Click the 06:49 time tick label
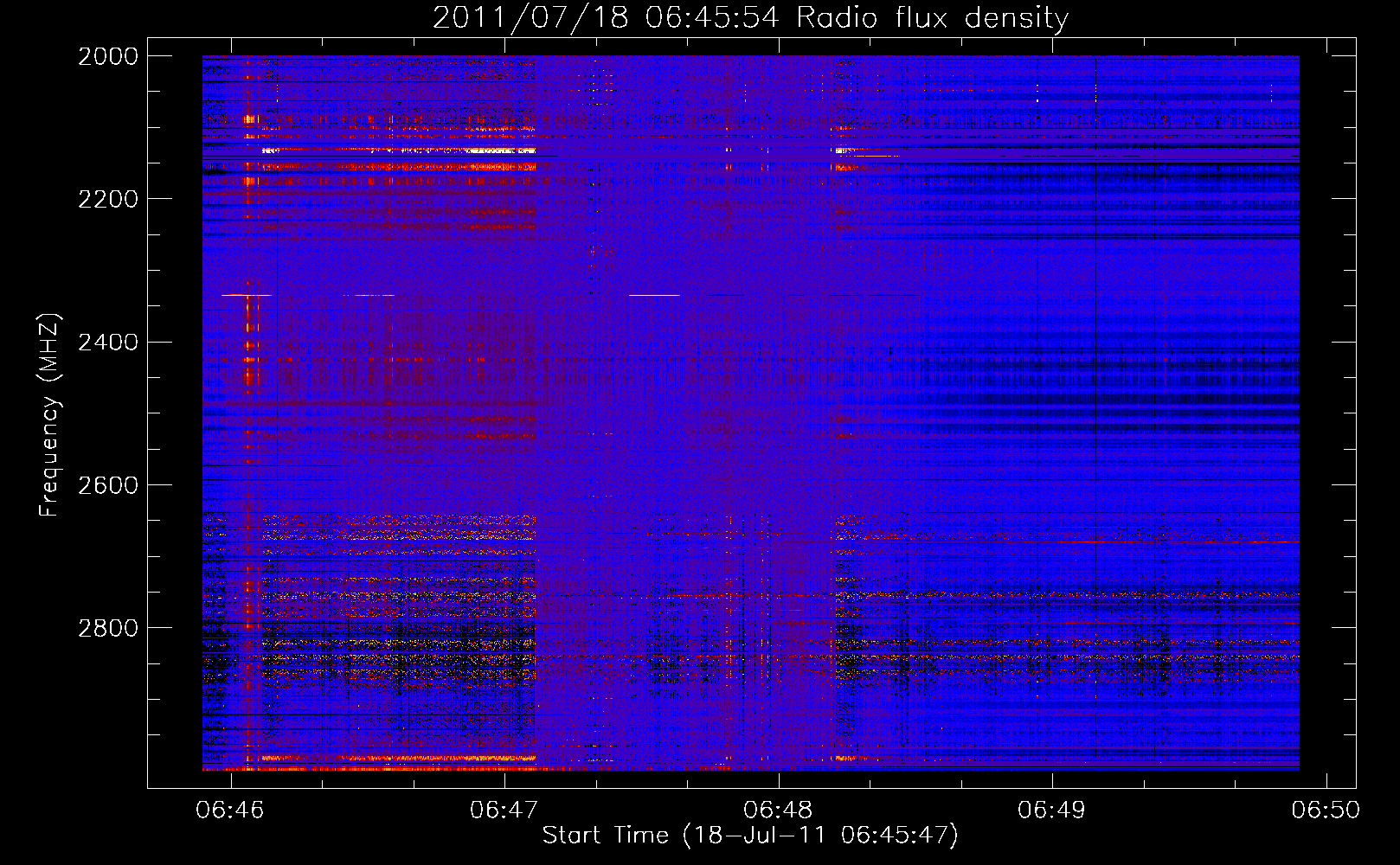The height and width of the screenshot is (865, 1400). pyautogui.click(x=1051, y=811)
